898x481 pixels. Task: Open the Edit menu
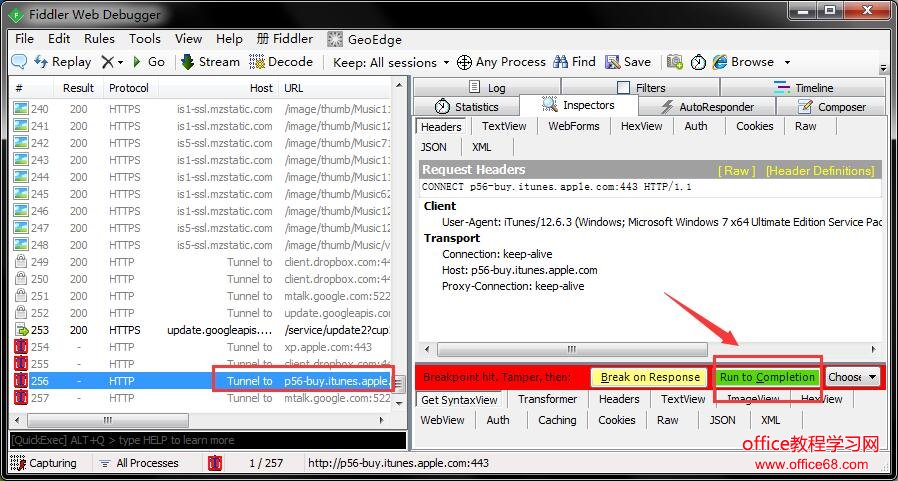pos(59,38)
